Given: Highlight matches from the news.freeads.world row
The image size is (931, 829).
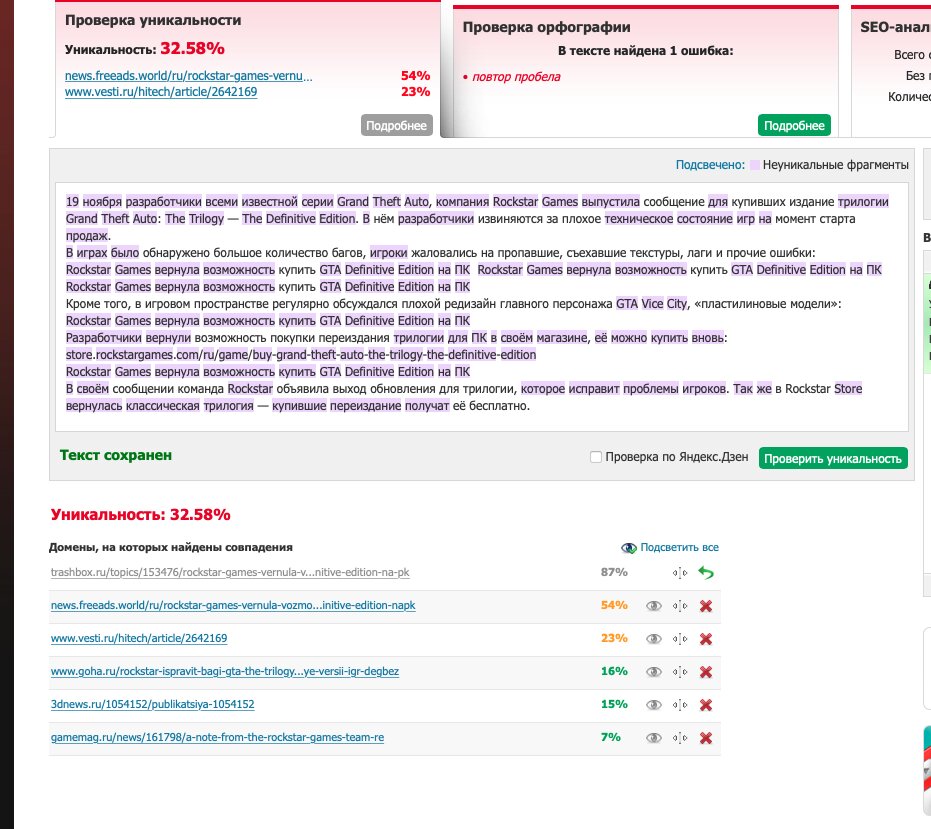Looking at the screenshot, I should click(x=654, y=606).
